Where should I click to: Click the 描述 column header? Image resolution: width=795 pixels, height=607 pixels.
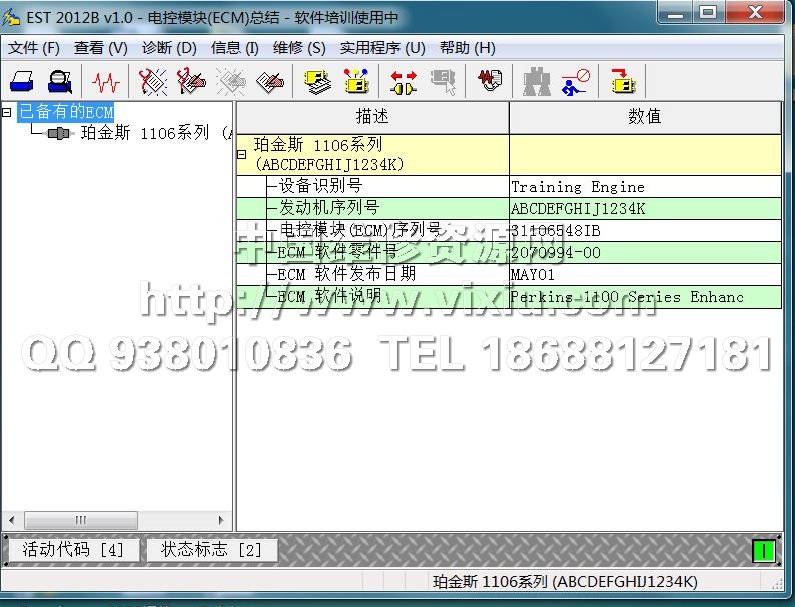[x=372, y=116]
